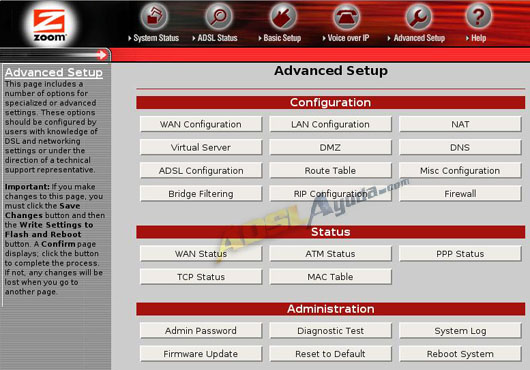Open DNS settings
Viewport: 530px width, 370px height.
[460, 147]
